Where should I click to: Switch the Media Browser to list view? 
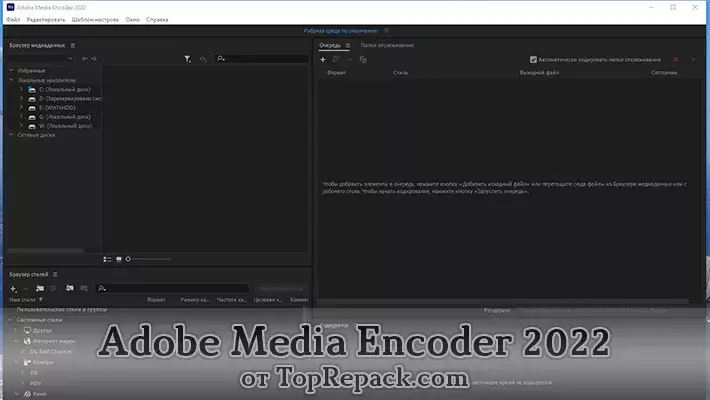[107, 259]
